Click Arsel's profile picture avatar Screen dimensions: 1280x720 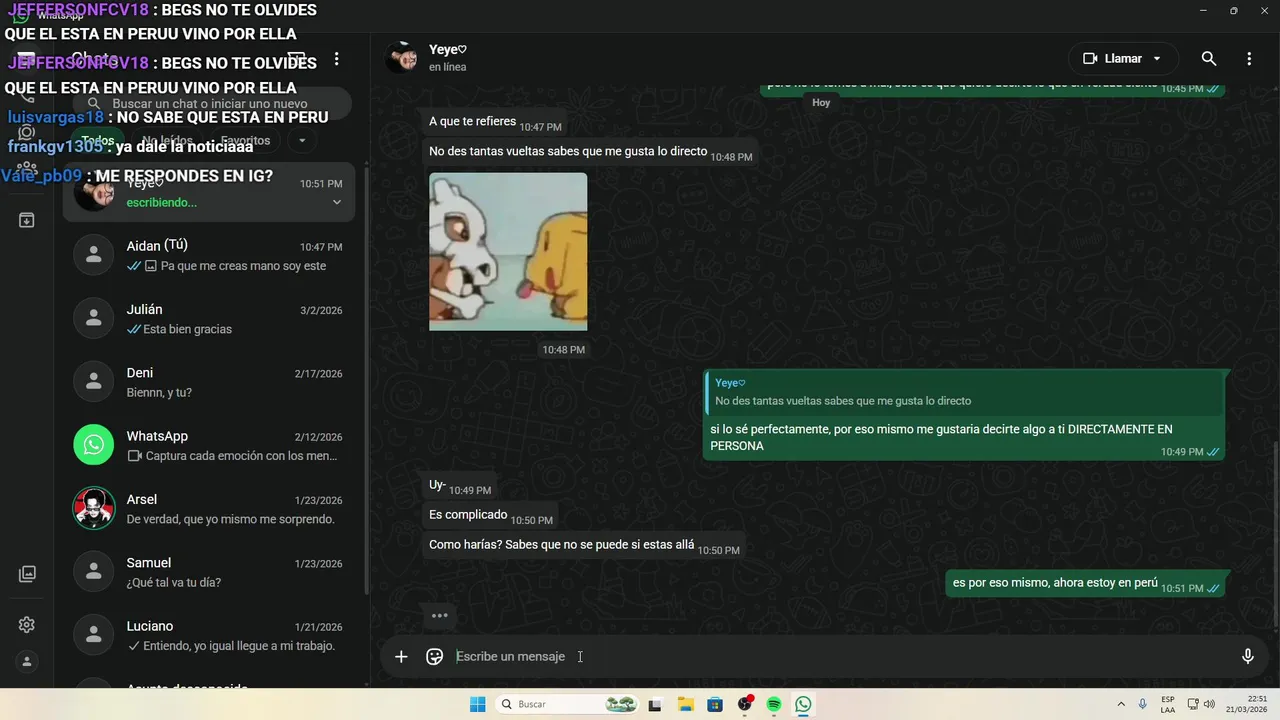click(x=94, y=509)
